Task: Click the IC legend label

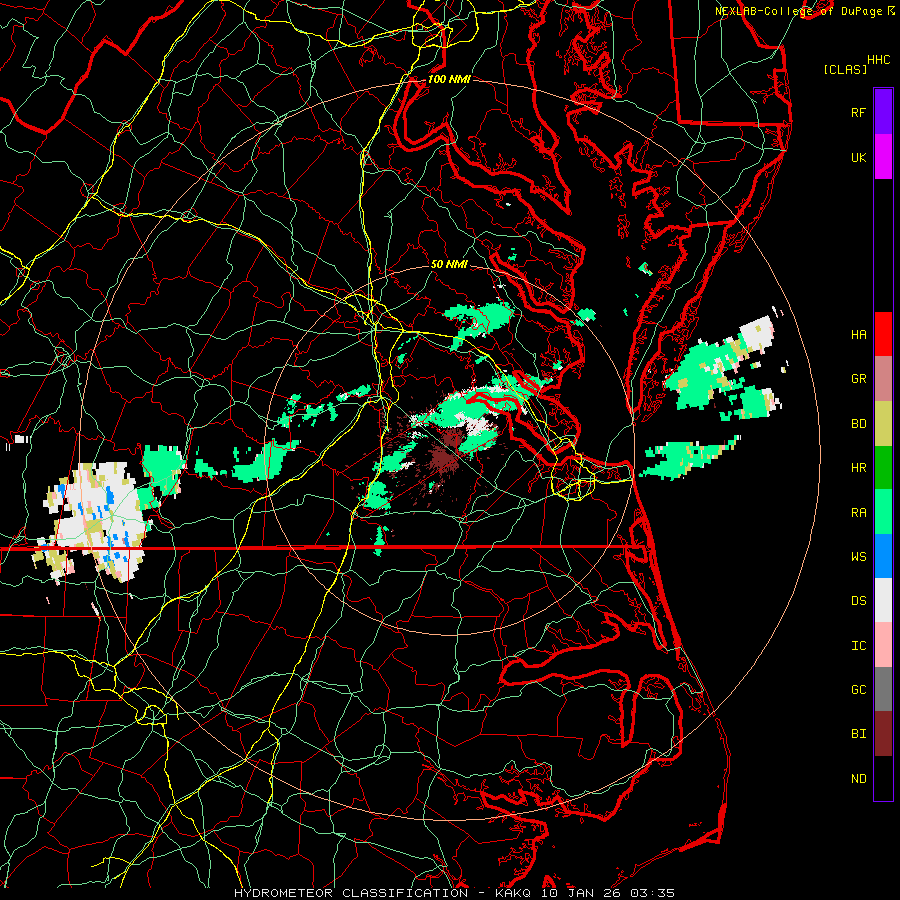Action: point(858,646)
